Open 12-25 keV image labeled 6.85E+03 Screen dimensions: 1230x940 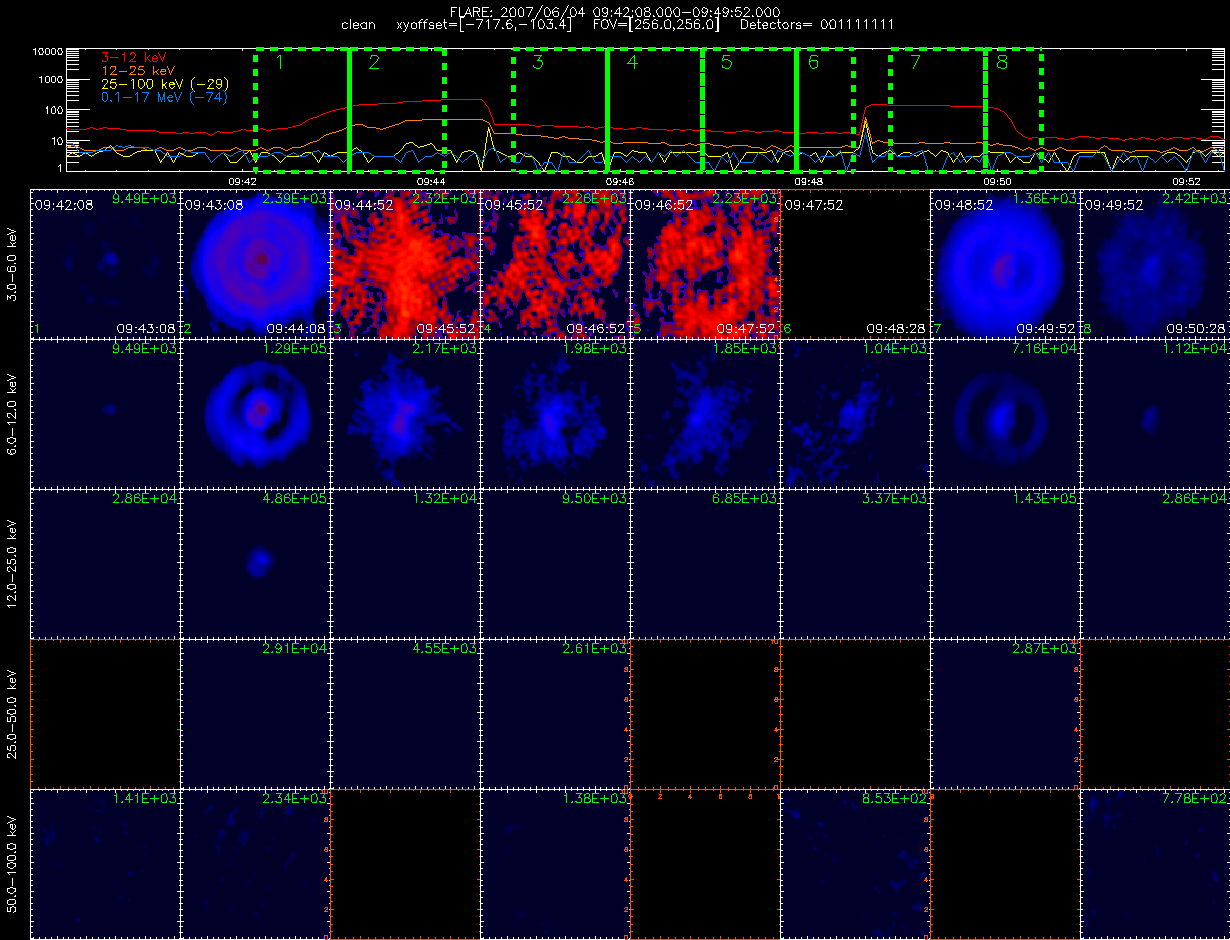(705, 563)
